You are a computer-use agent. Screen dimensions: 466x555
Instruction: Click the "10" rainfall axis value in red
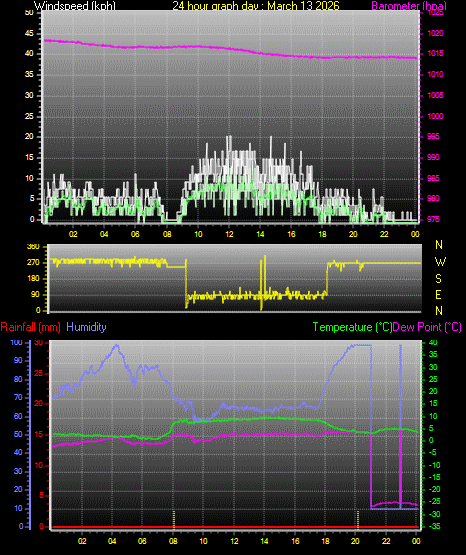click(x=39, y=465)
